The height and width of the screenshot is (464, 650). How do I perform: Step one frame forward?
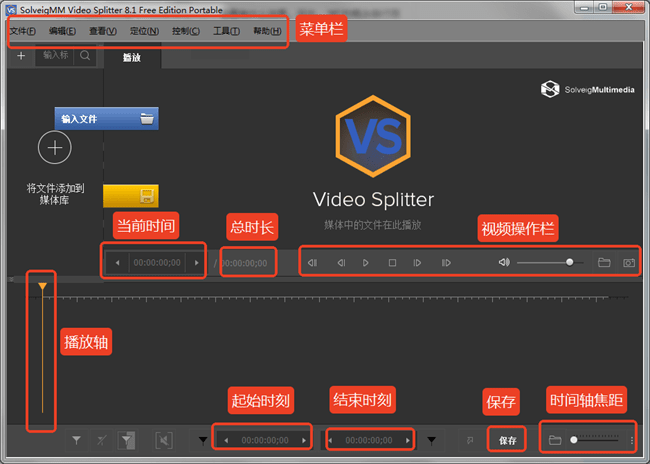coord(417,262)
